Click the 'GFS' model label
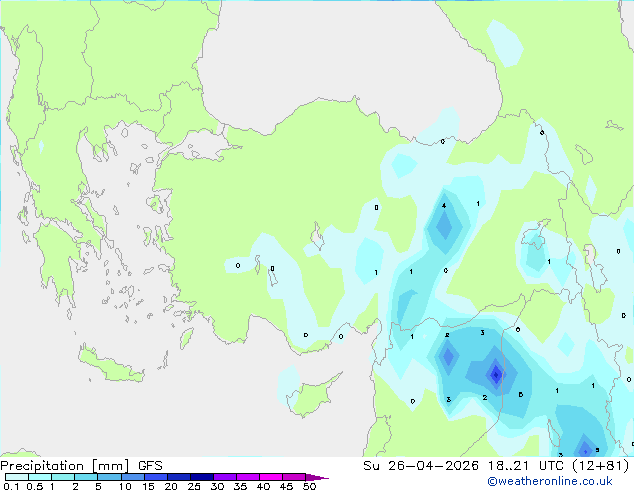Screen dimensions: 634x490 pos(150,466)
